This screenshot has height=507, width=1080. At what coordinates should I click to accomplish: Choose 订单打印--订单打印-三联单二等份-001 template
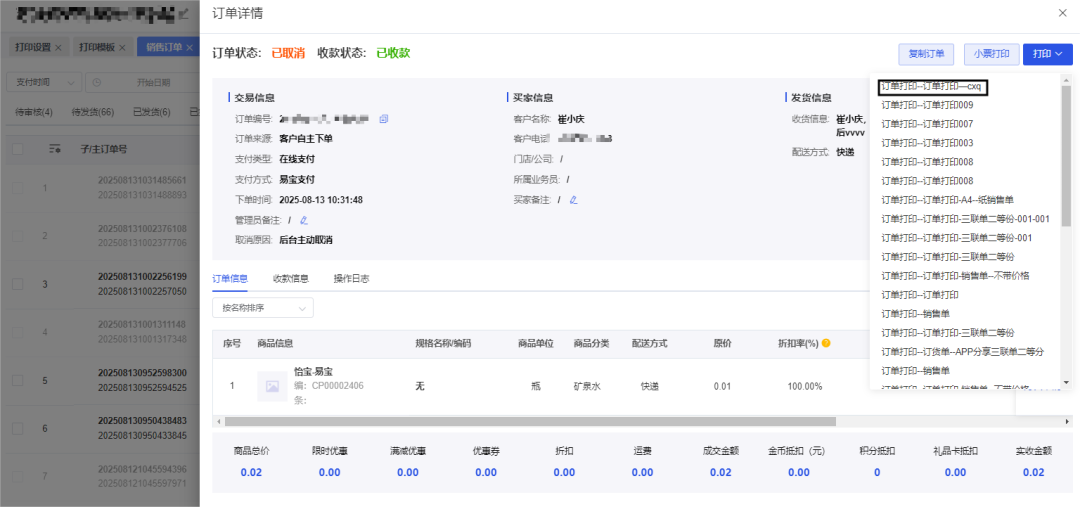pos(957,238)
